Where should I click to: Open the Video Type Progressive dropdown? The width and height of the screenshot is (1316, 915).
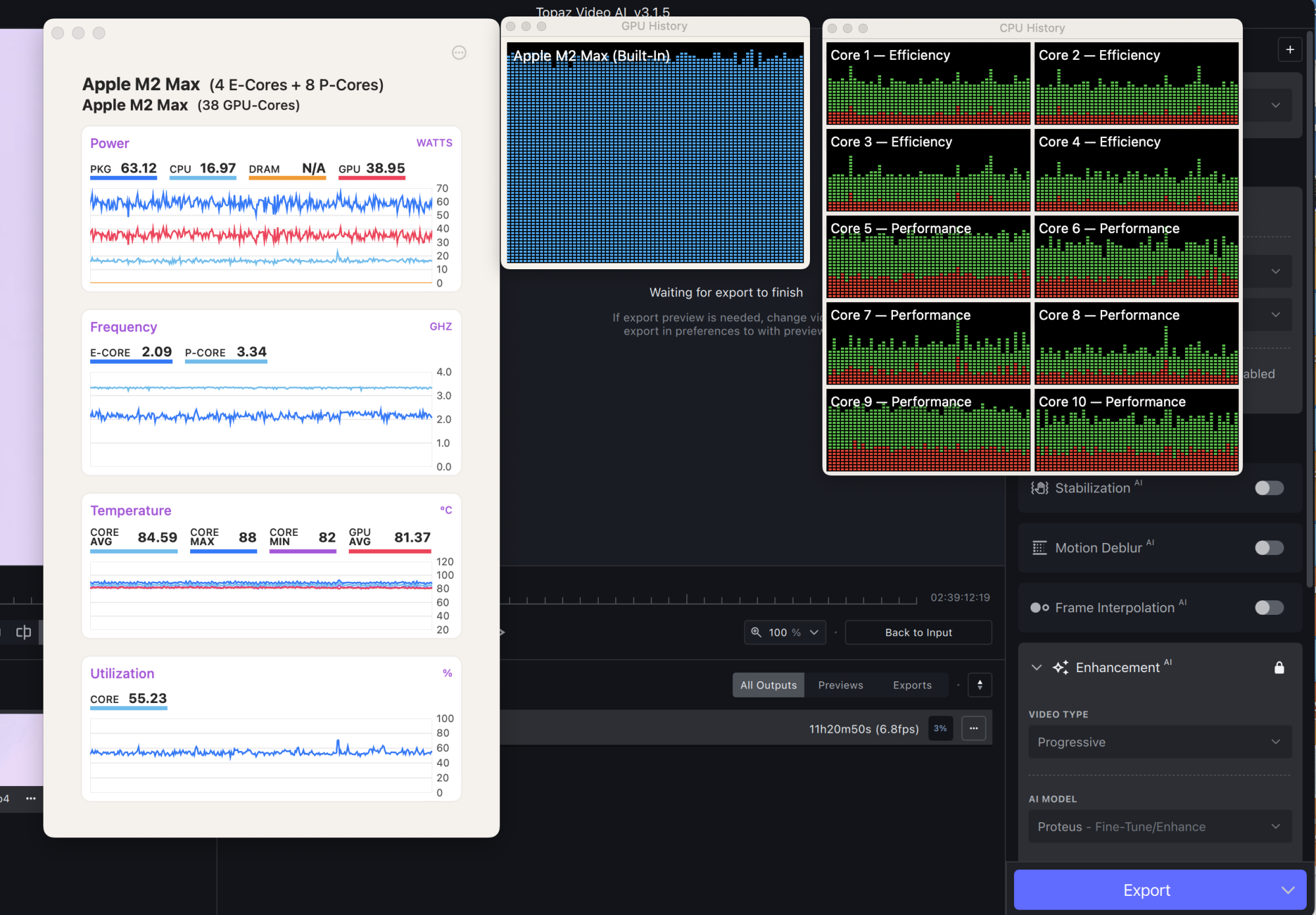click(x=1159, y=742)
